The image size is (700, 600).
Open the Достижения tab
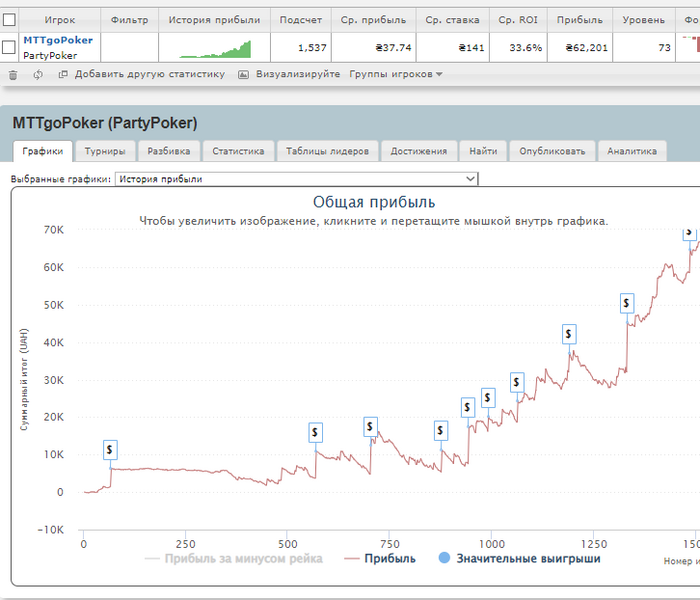(x=419, y=151)
